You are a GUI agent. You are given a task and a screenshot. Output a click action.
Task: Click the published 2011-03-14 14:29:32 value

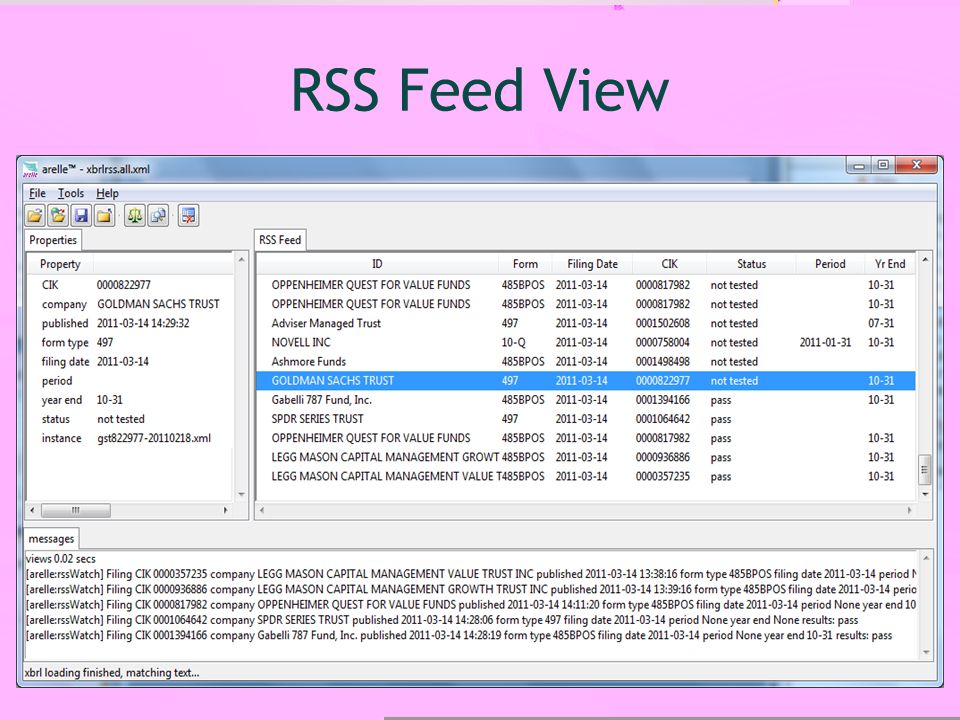[143, 323]
